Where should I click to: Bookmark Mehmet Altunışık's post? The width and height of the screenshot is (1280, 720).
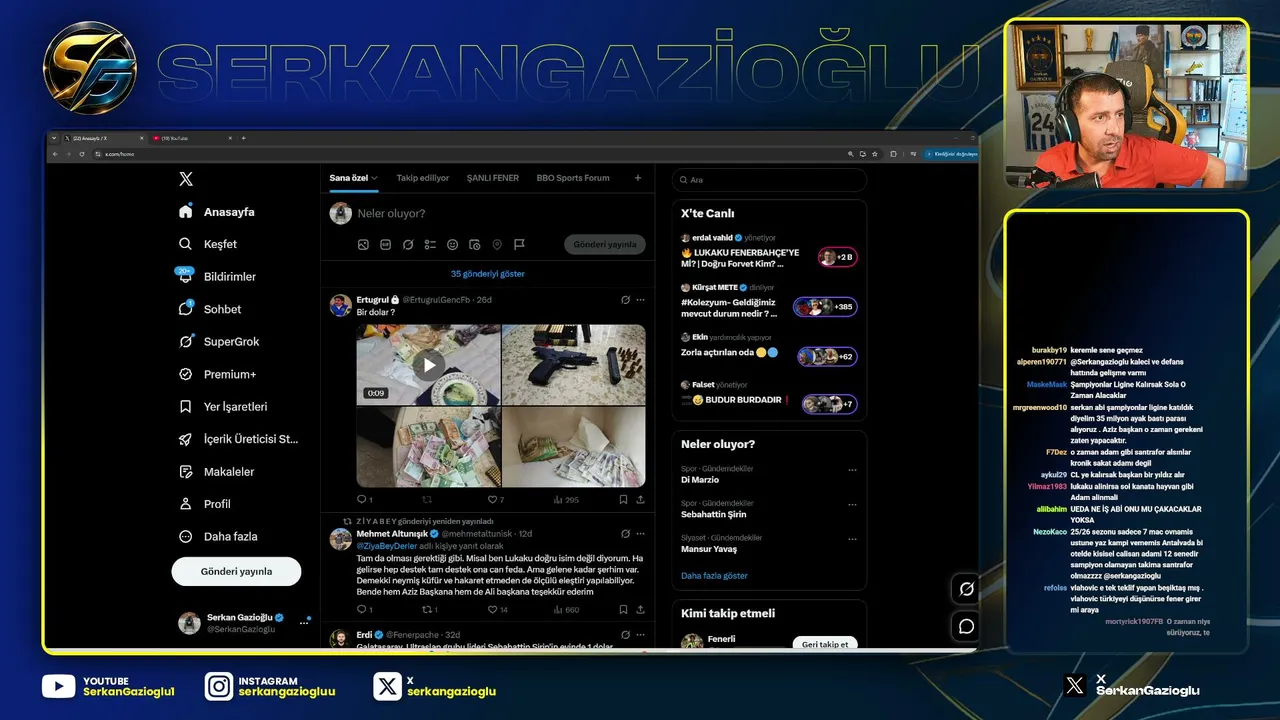[623, 609]
